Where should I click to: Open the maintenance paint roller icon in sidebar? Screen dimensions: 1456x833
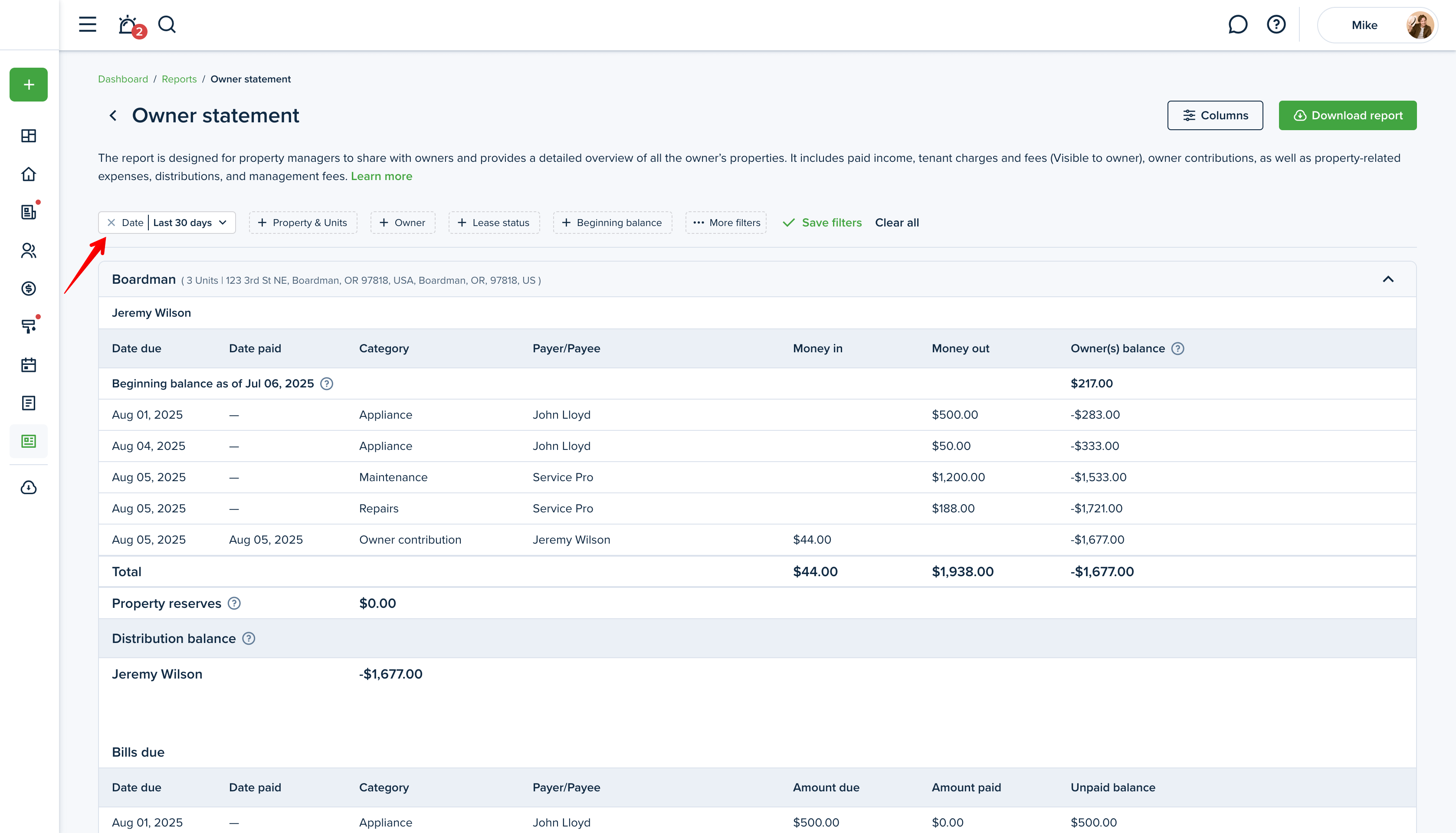(29, 327)
